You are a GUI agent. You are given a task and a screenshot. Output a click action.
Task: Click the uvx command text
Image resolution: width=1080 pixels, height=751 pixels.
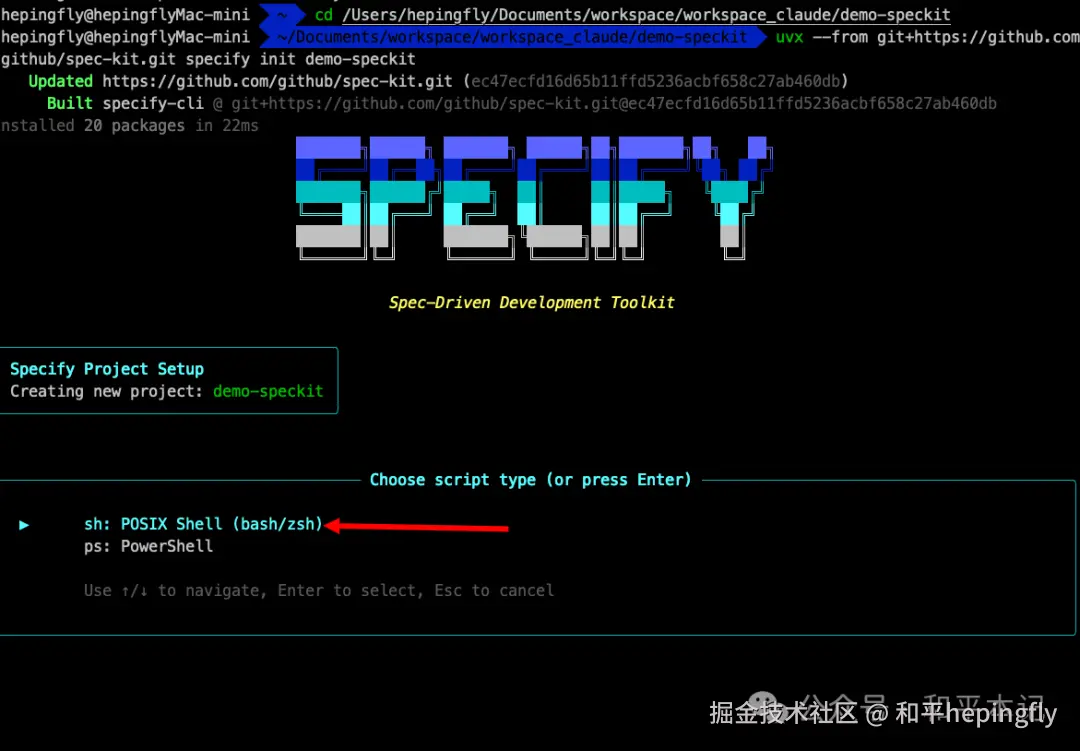(x=789, y=37)
